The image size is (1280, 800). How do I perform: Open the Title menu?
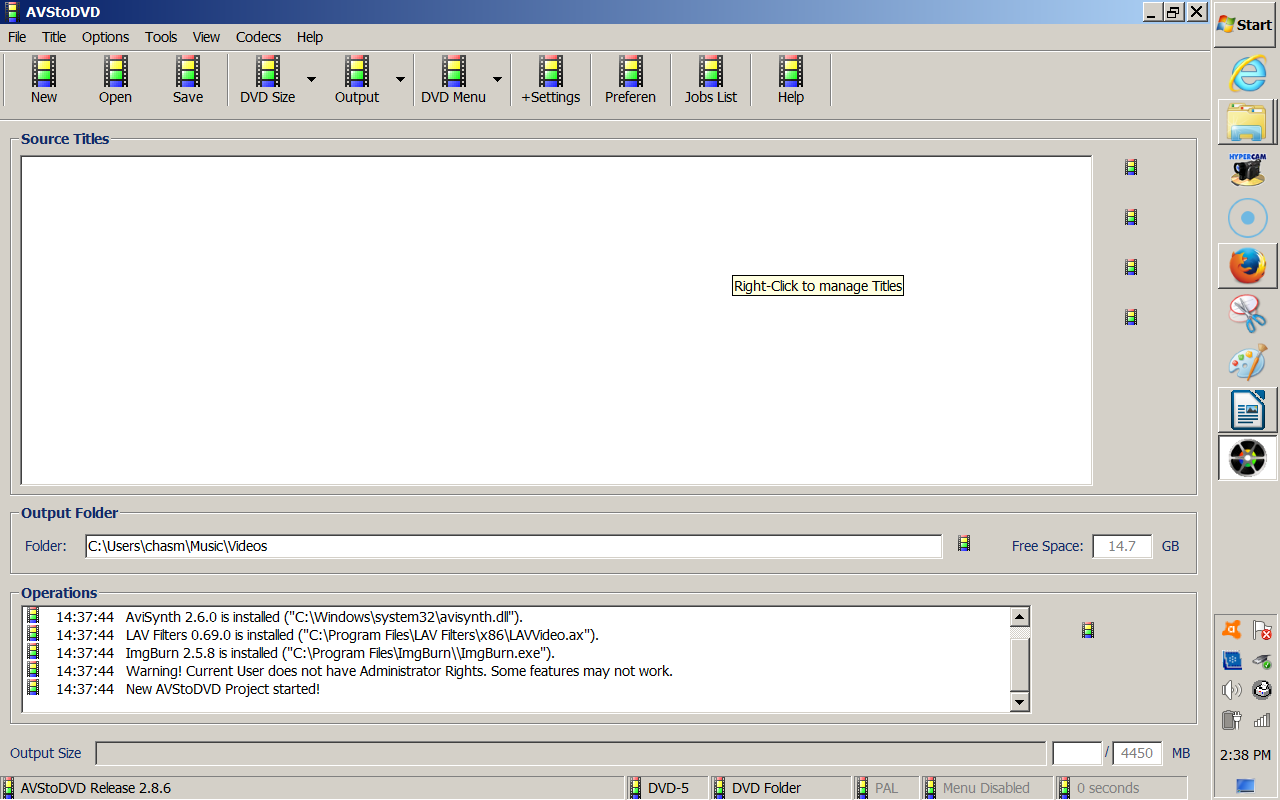click(x=54, y=37)
